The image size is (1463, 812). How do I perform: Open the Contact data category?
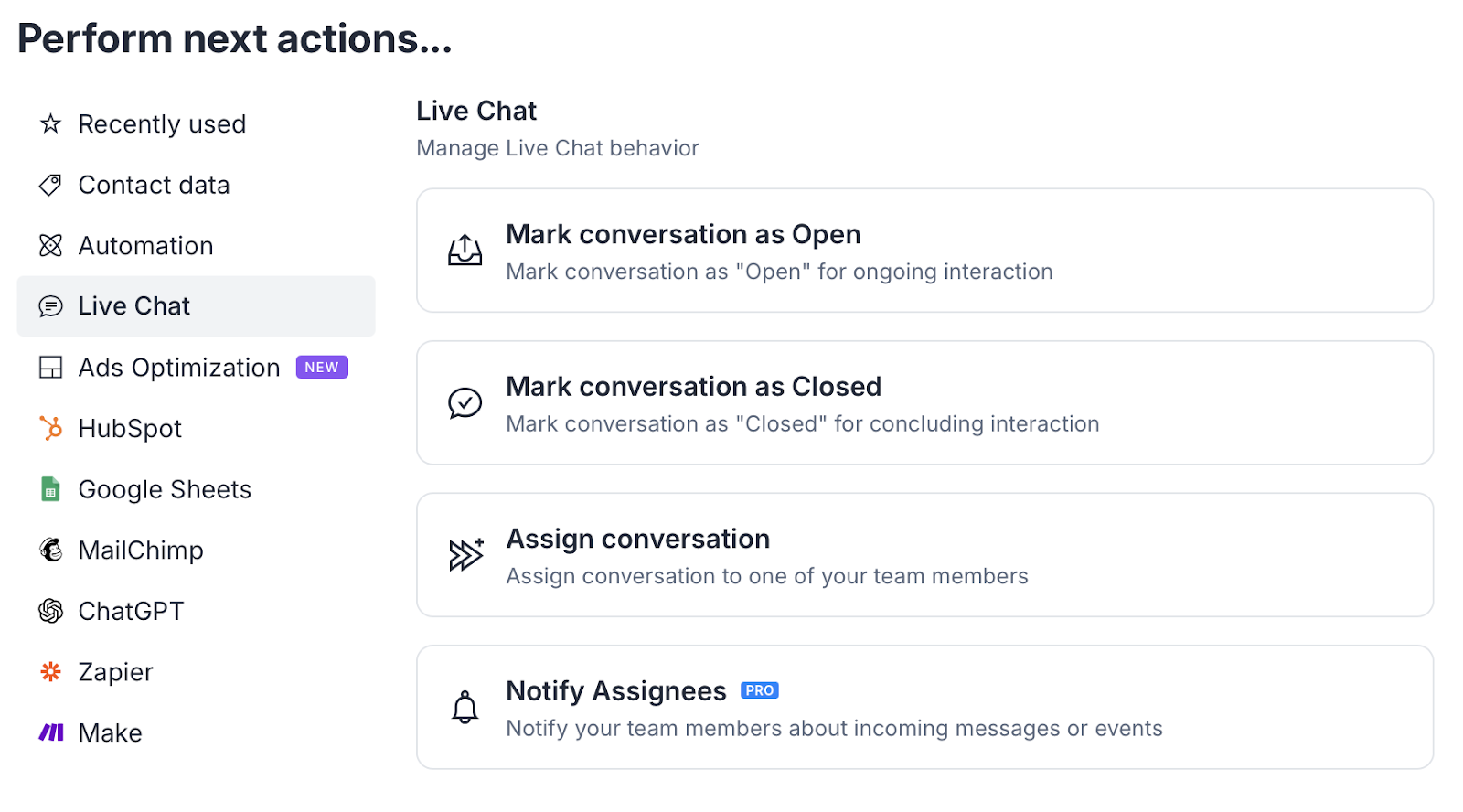(154, 186)
